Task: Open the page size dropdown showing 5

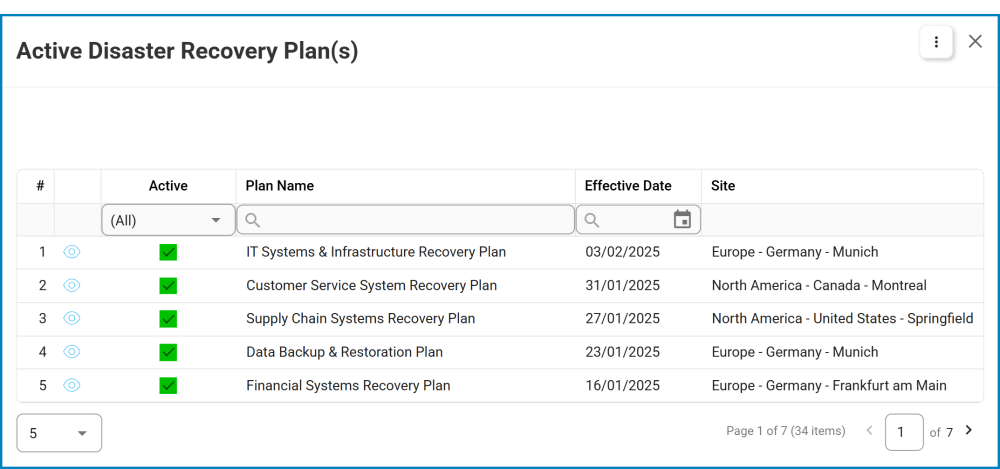Action: click(x=59, y=433)
